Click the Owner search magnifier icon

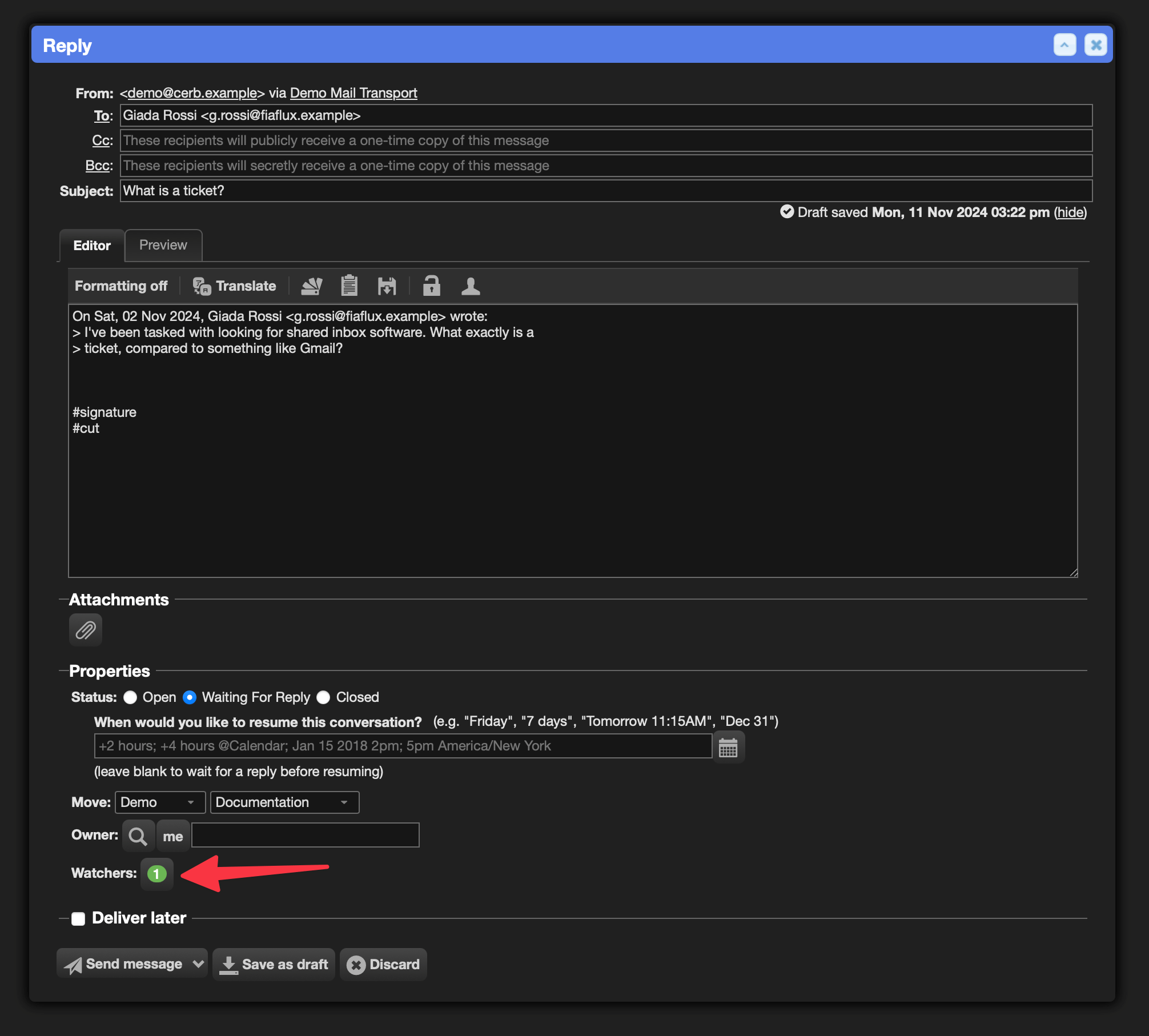click(138, 836)
